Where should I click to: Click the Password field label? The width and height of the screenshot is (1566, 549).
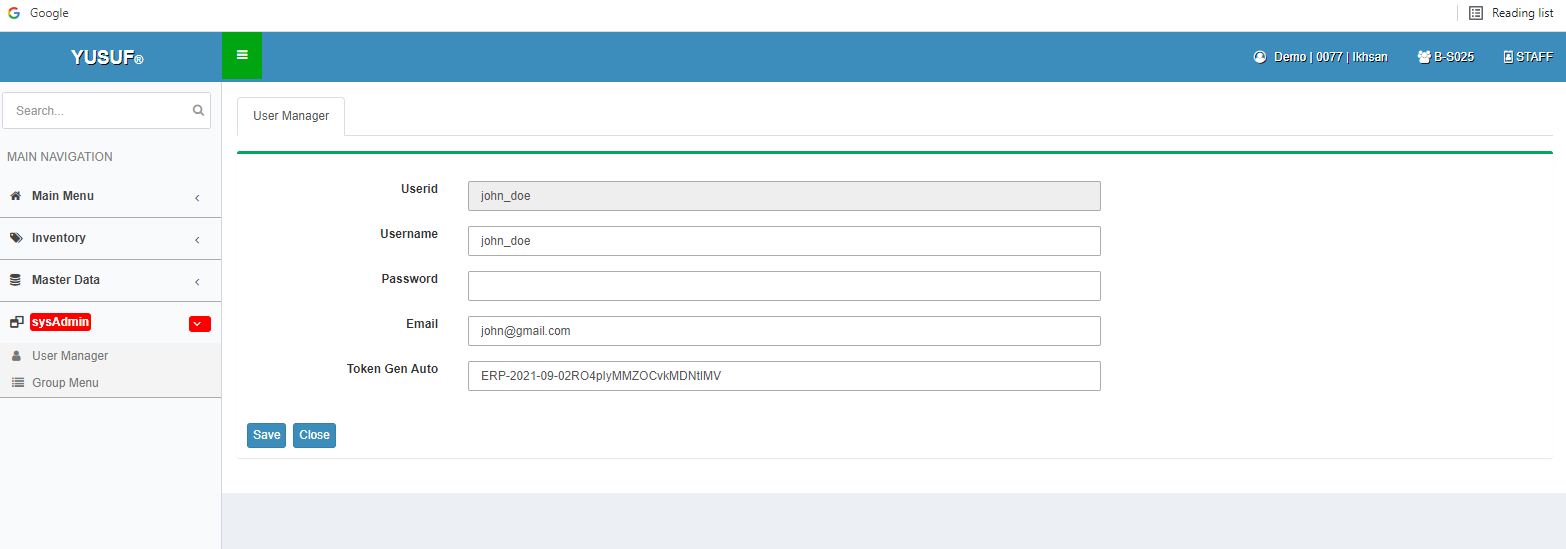click(x=410, y=279)
